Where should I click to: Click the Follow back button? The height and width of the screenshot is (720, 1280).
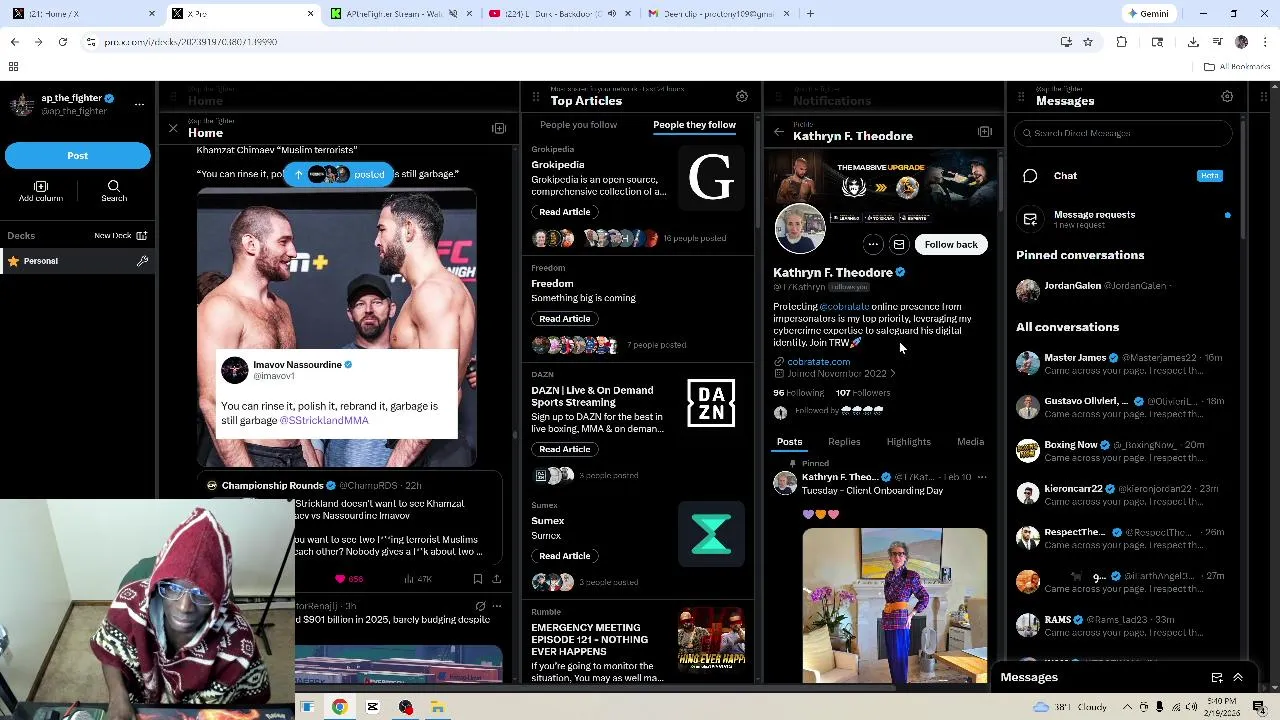(951, 244)
